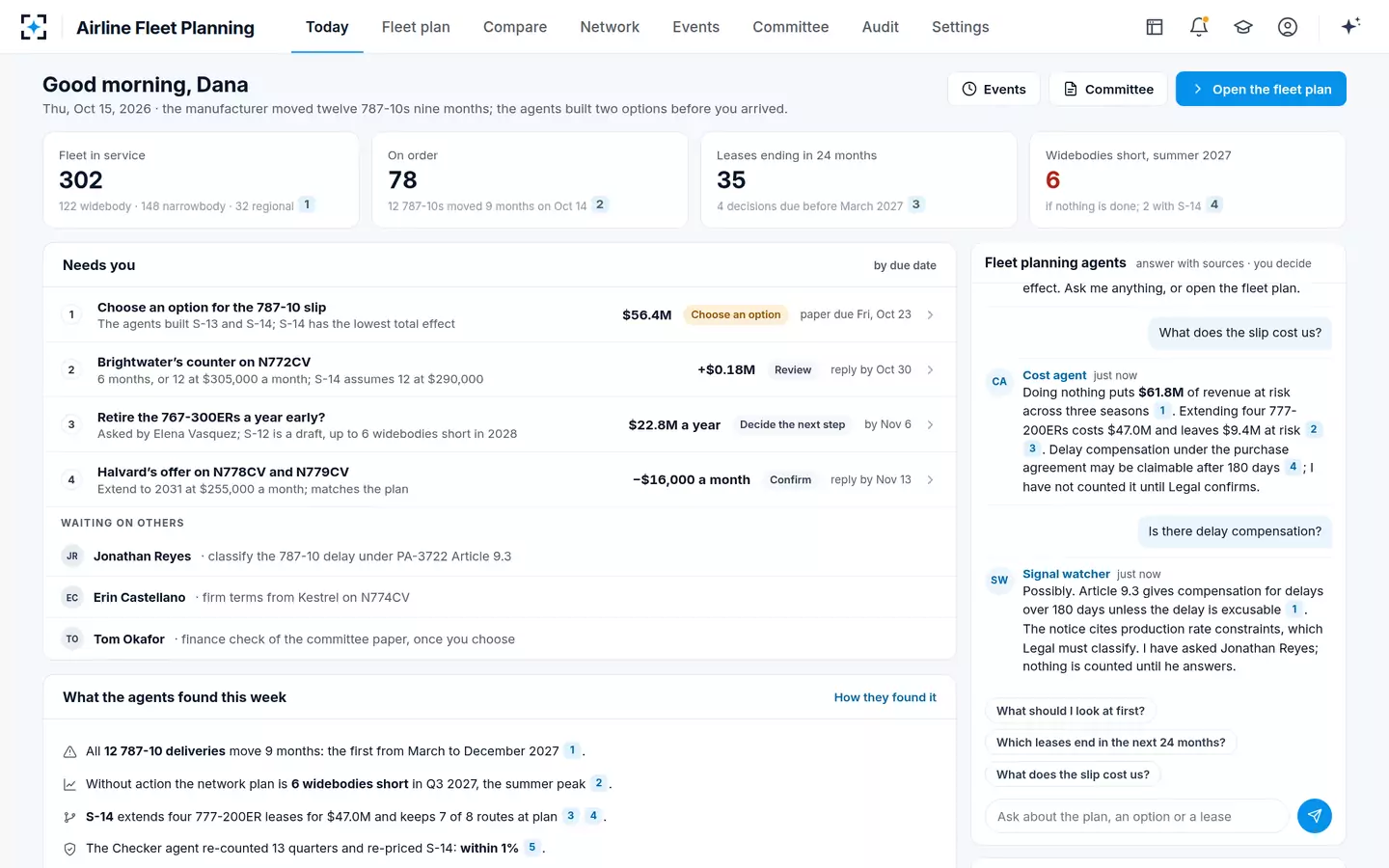Click the CA Cost agent avatar
The height and width of the screenshot is (868, 1389).
pyautogui.click(x=999, y=381)
